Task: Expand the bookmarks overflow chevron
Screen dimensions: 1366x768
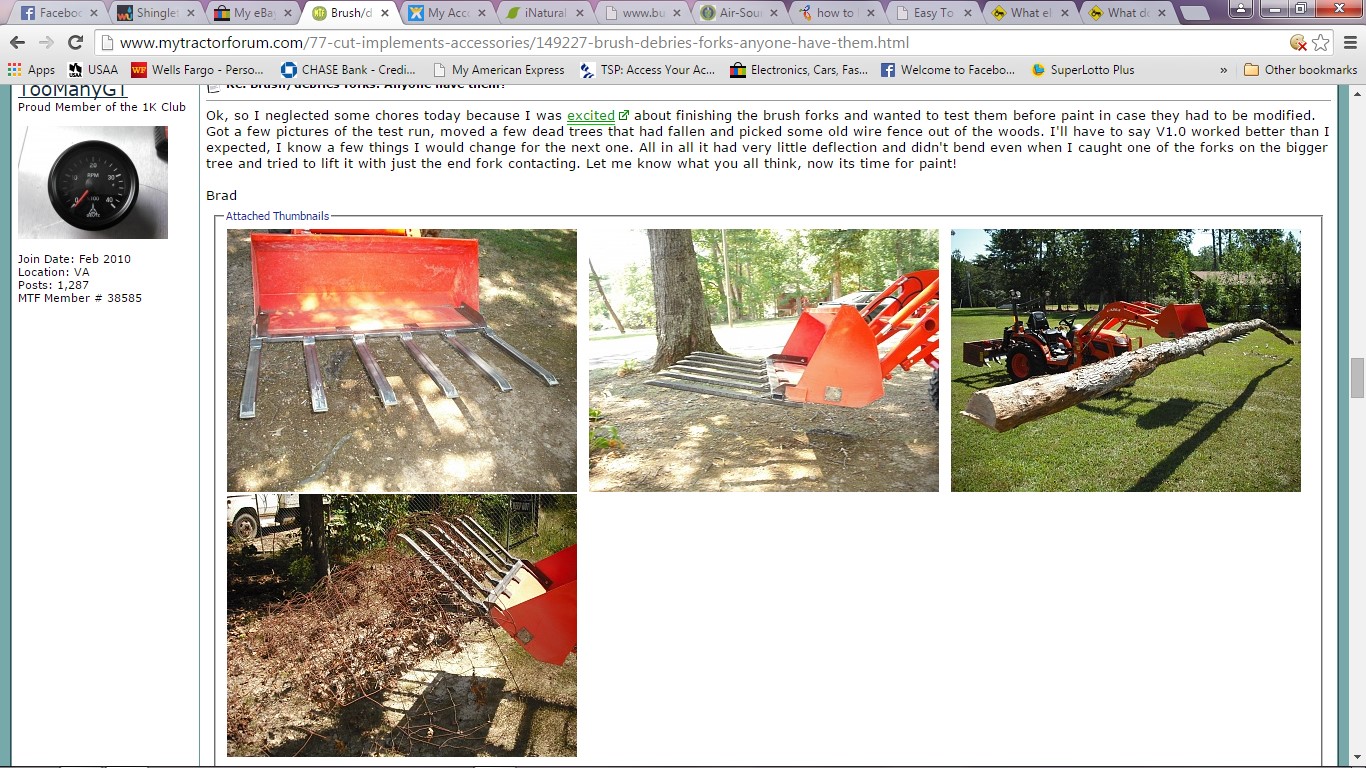Action: tap(1224, 70)
